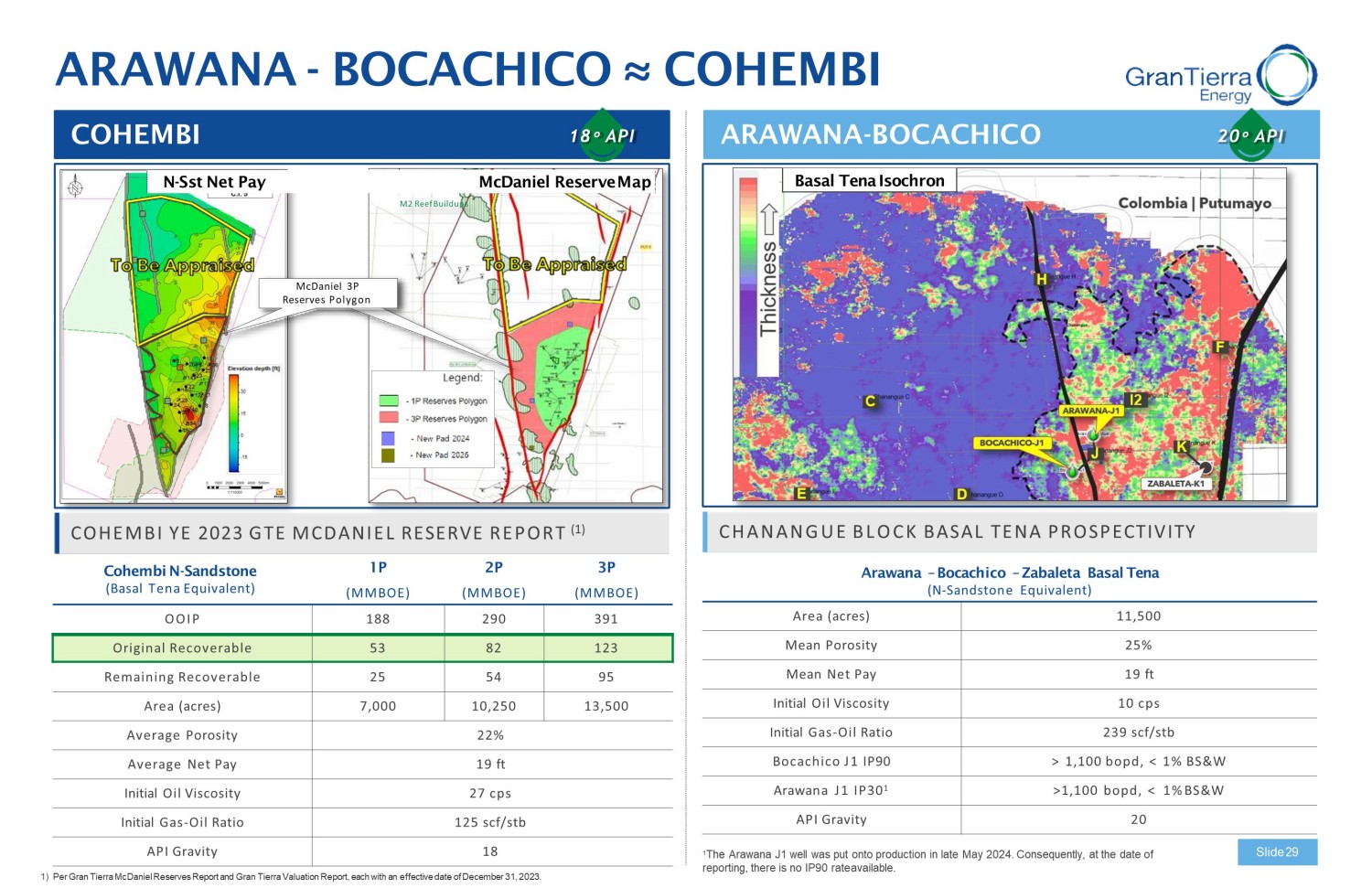
Task: Click the "Colombia | Putumayo" map label
Action: [1195, 203]
